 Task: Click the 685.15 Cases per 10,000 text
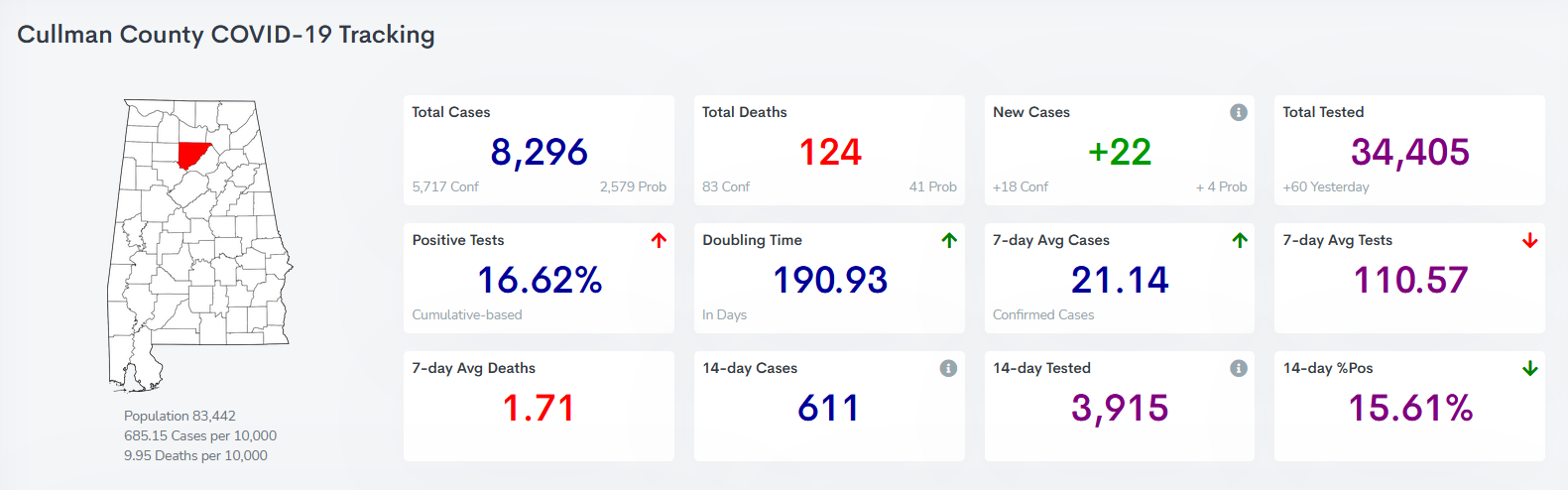pos(200,435)
